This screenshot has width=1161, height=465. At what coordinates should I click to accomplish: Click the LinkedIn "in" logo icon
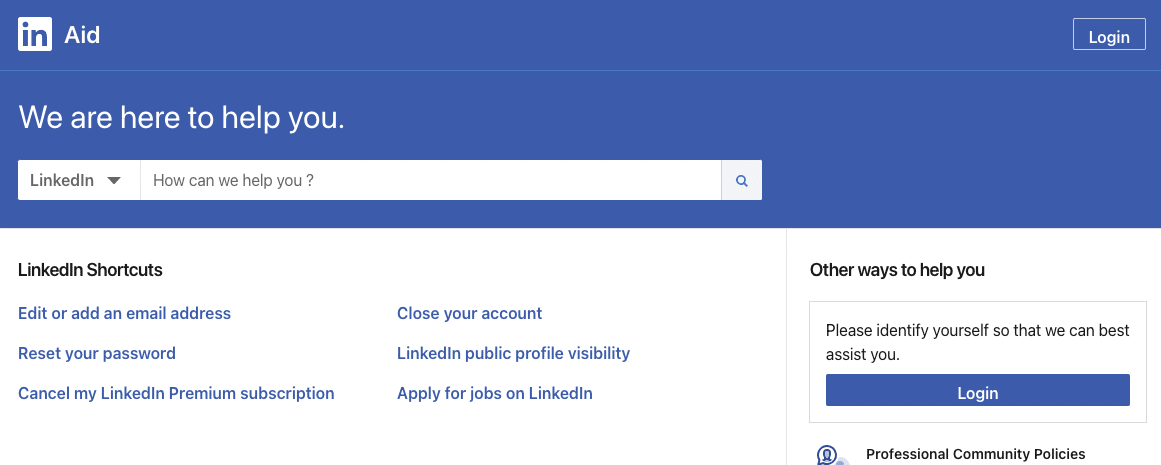click(35, 34)
